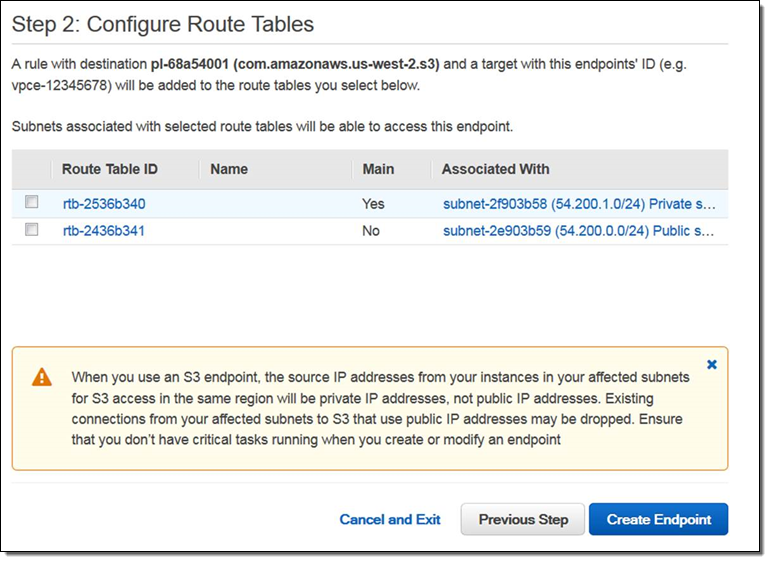Click the orange warning triangle icon

[x=41, y=377]
